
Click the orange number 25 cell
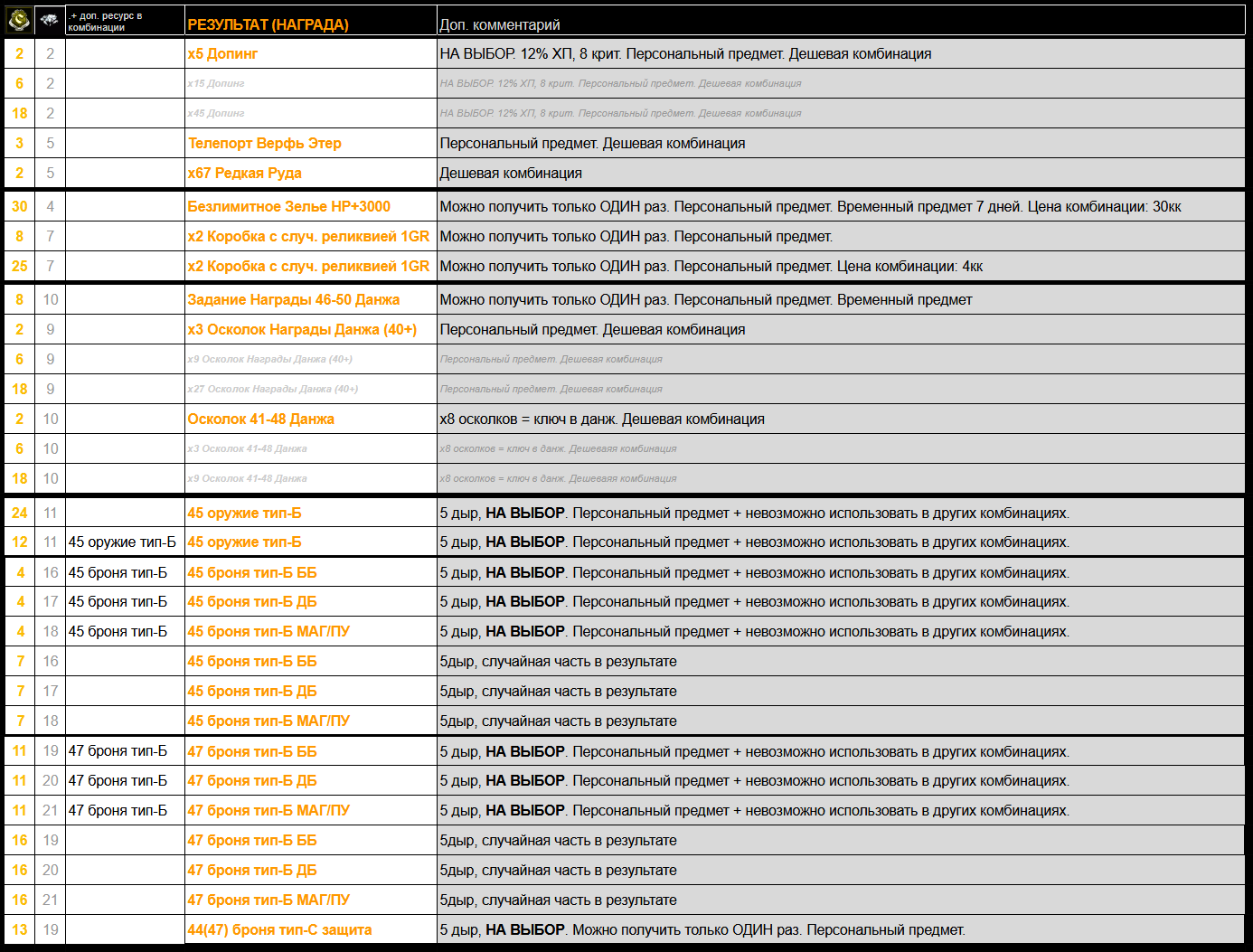point(20,266)
